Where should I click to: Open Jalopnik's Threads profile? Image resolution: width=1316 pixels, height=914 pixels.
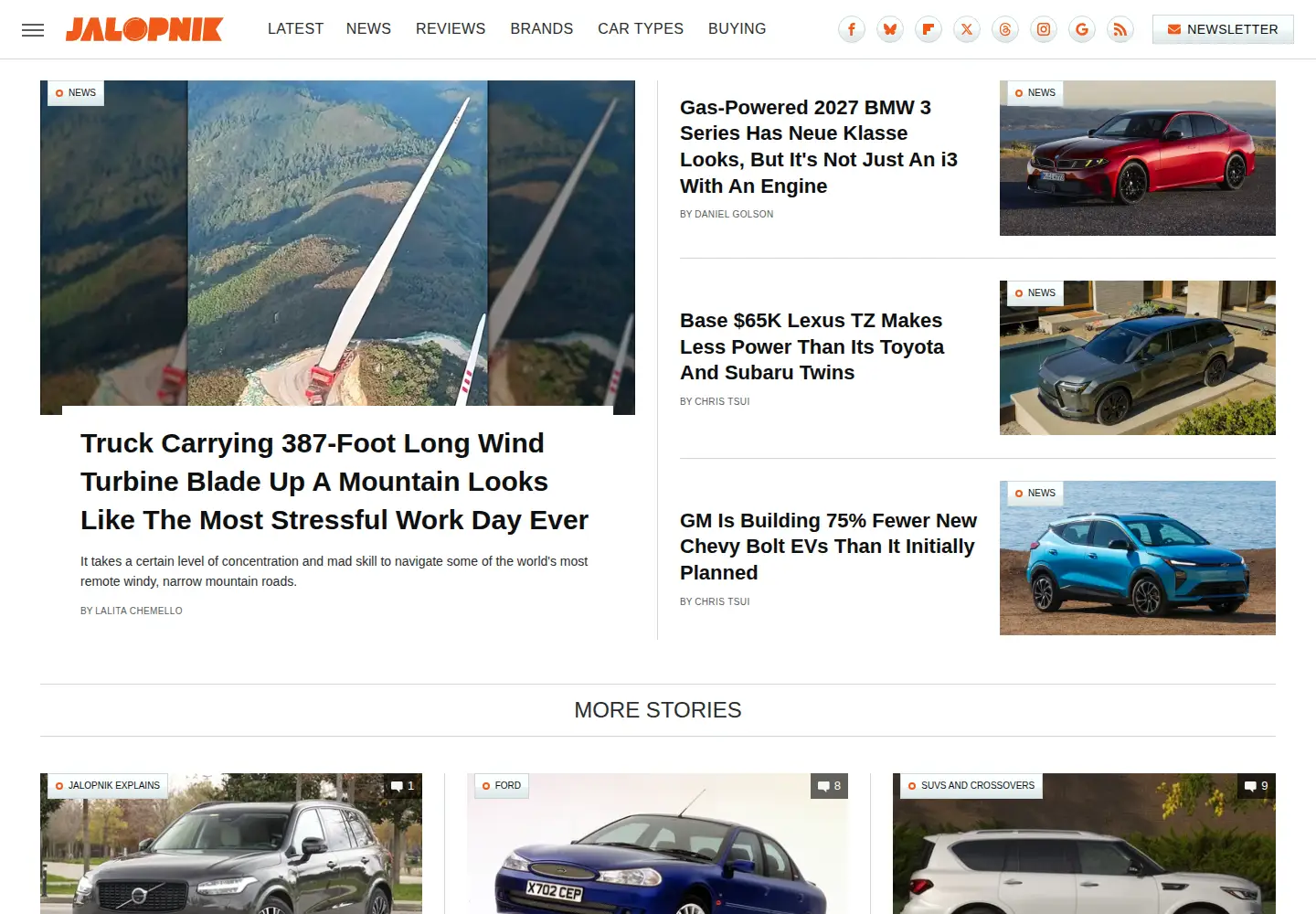[1005, 29]
